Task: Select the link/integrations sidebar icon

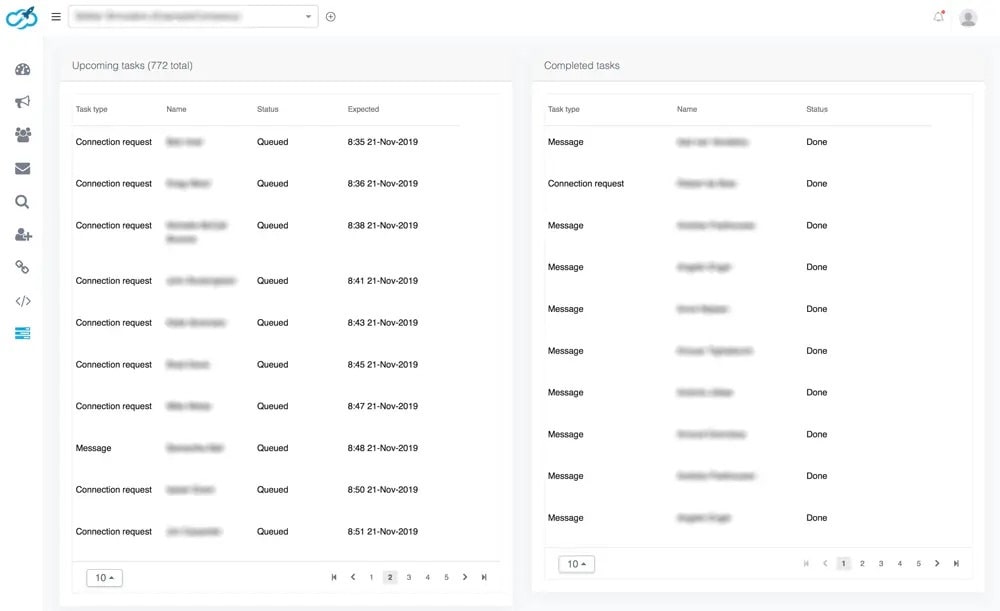Action: tap(22, 267)
